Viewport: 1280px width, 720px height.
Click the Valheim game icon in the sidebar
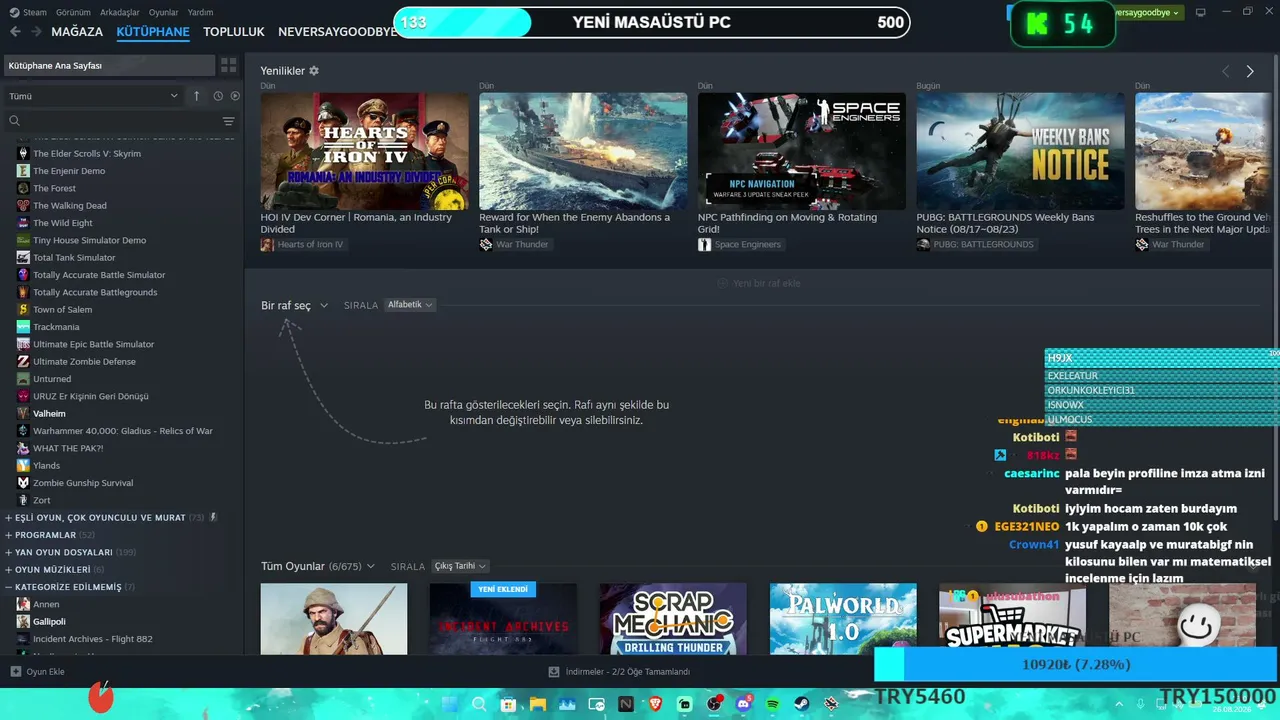[24, 413]
